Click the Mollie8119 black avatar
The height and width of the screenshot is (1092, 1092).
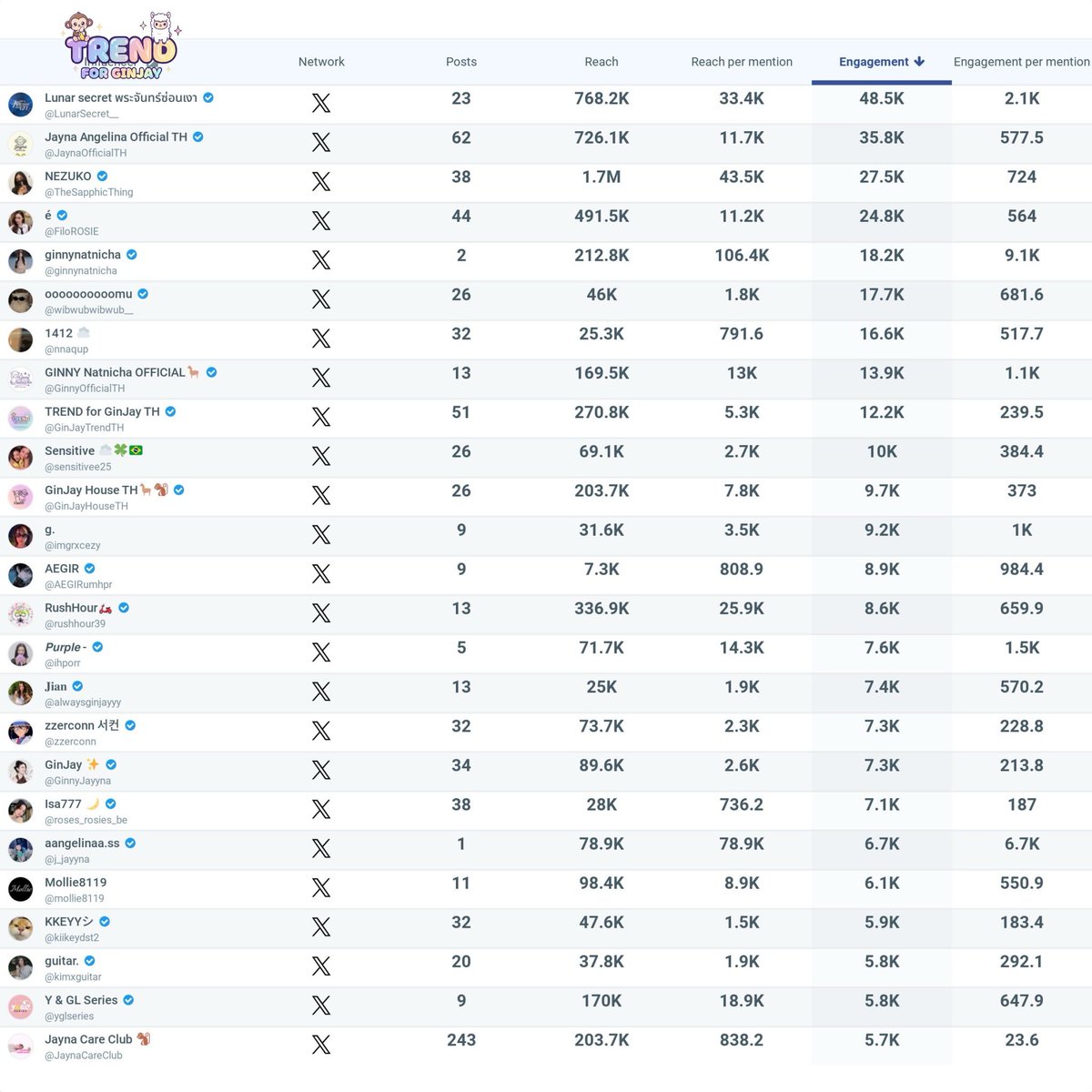click(21, 889)
